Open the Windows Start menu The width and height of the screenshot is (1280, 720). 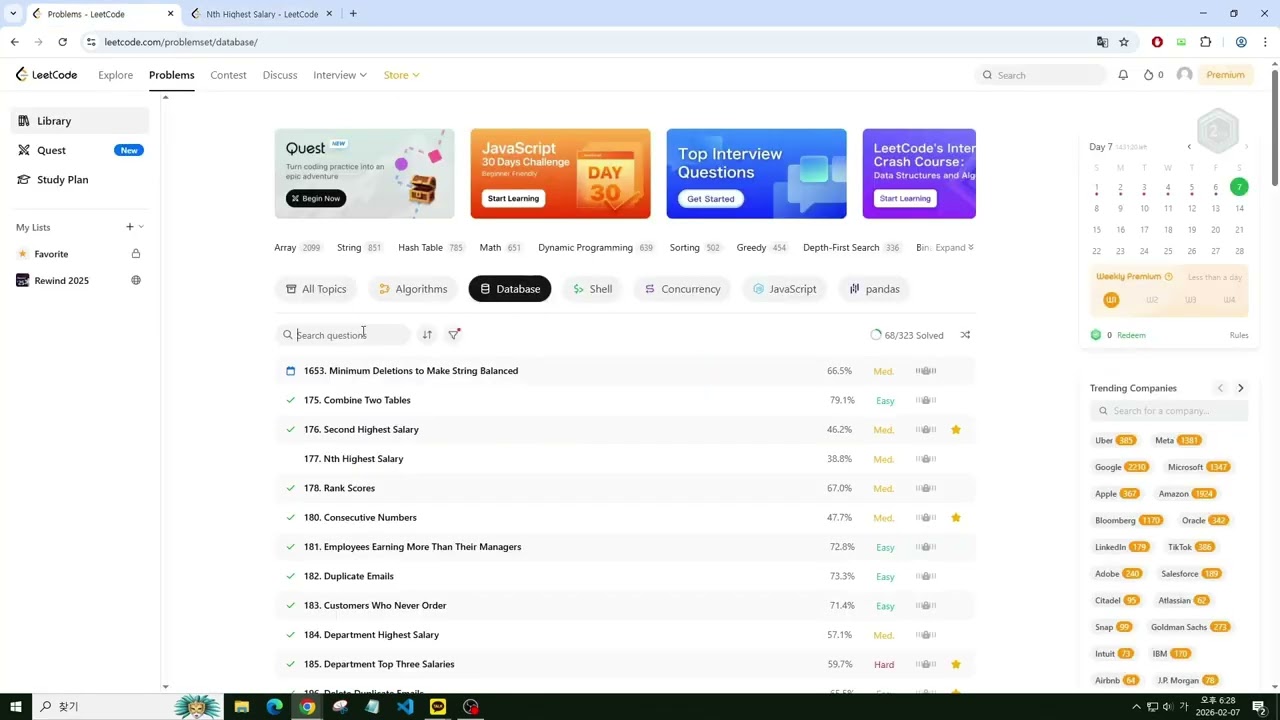point(16,707)
